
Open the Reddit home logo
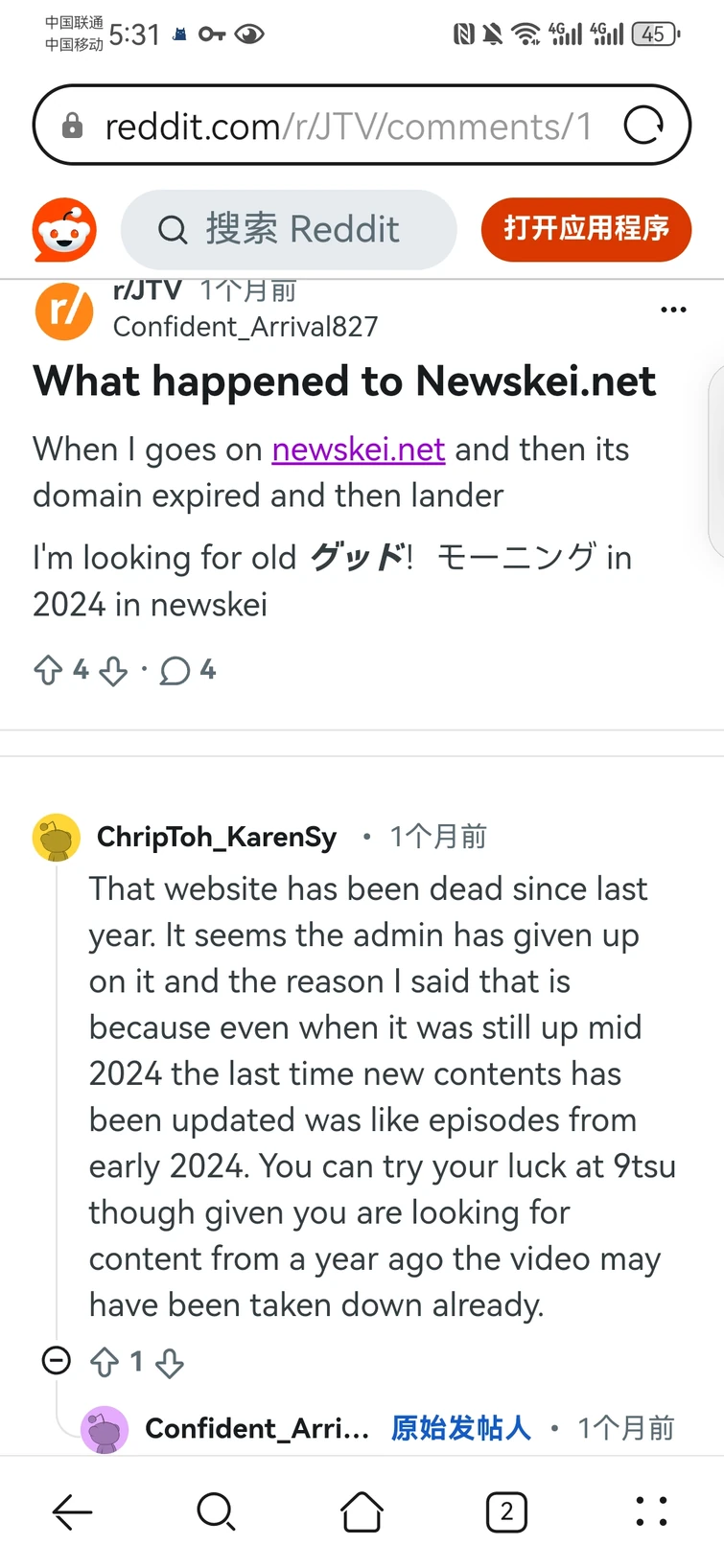pyautogui.click(x=64, y=230)
